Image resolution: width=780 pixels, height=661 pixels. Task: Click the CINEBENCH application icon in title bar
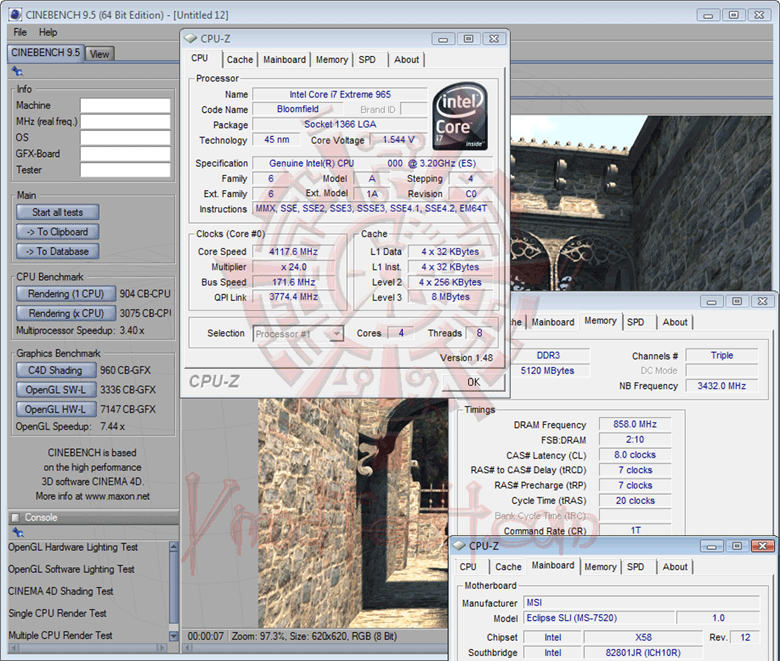pos(15,14)
